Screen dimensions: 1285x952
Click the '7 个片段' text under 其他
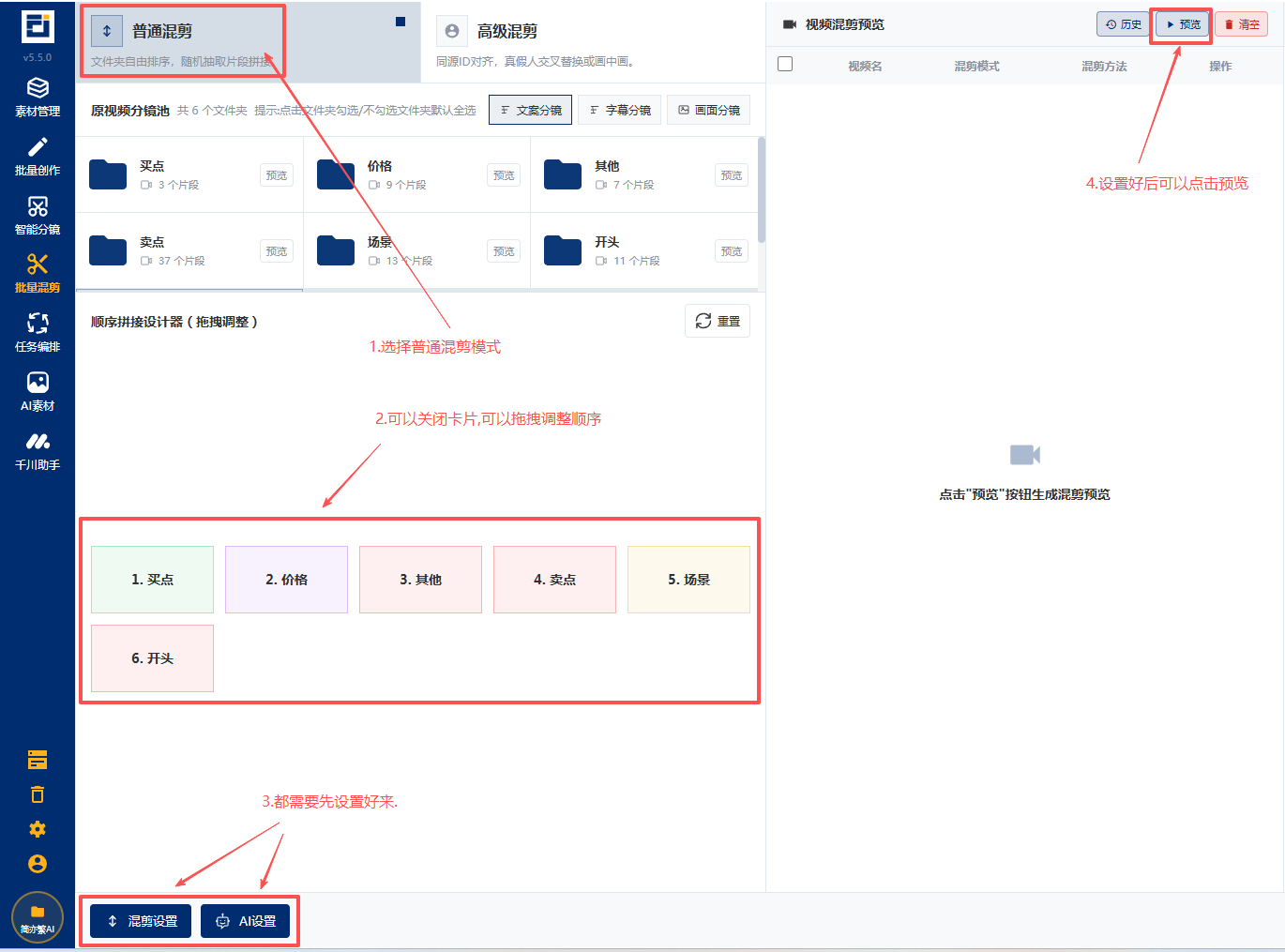coord(634,185)
